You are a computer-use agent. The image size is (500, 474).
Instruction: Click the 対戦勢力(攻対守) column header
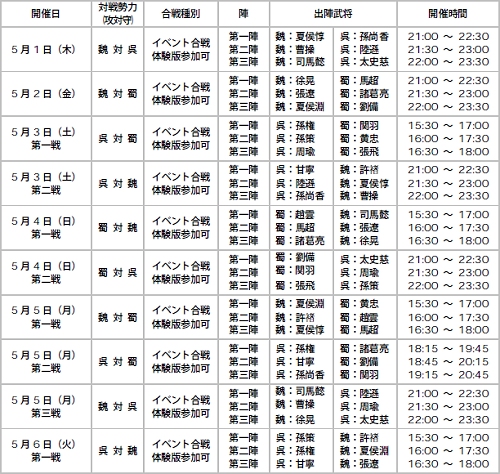pos(118,14)
